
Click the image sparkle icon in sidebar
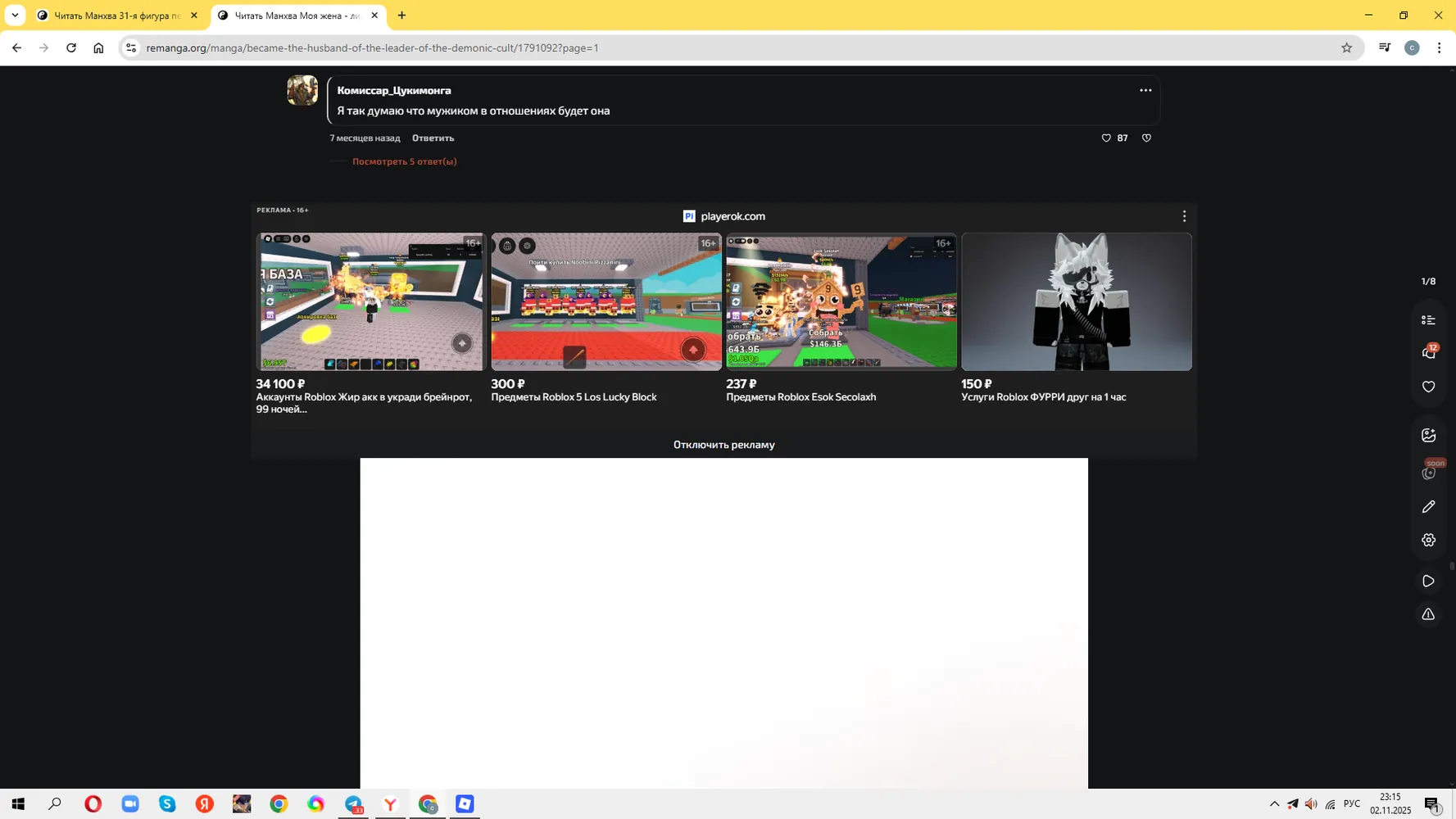tap(1428, 435)
